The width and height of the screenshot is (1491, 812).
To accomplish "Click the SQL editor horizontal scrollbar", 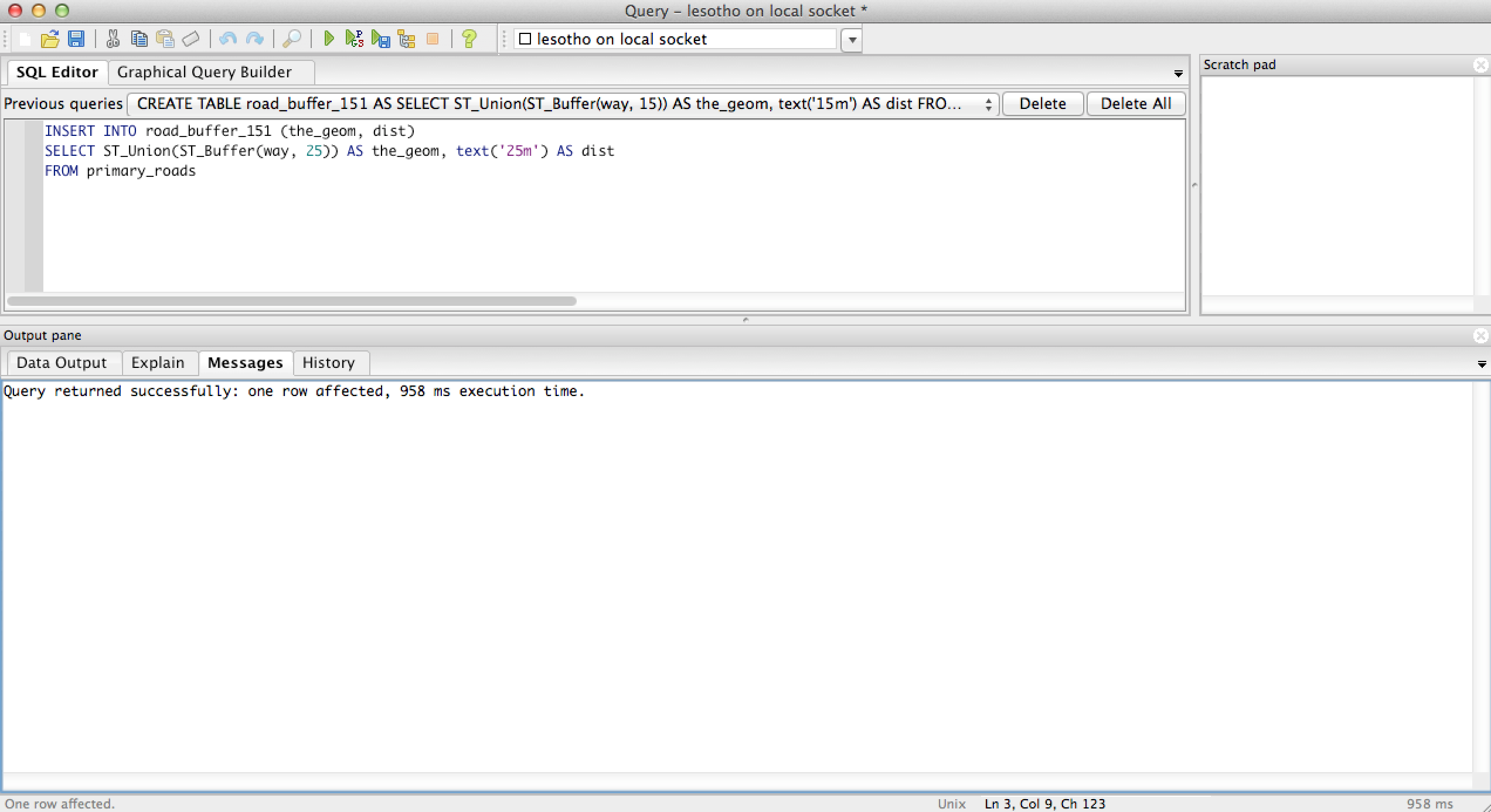I will pyautogui.click(x=291, y=301).
